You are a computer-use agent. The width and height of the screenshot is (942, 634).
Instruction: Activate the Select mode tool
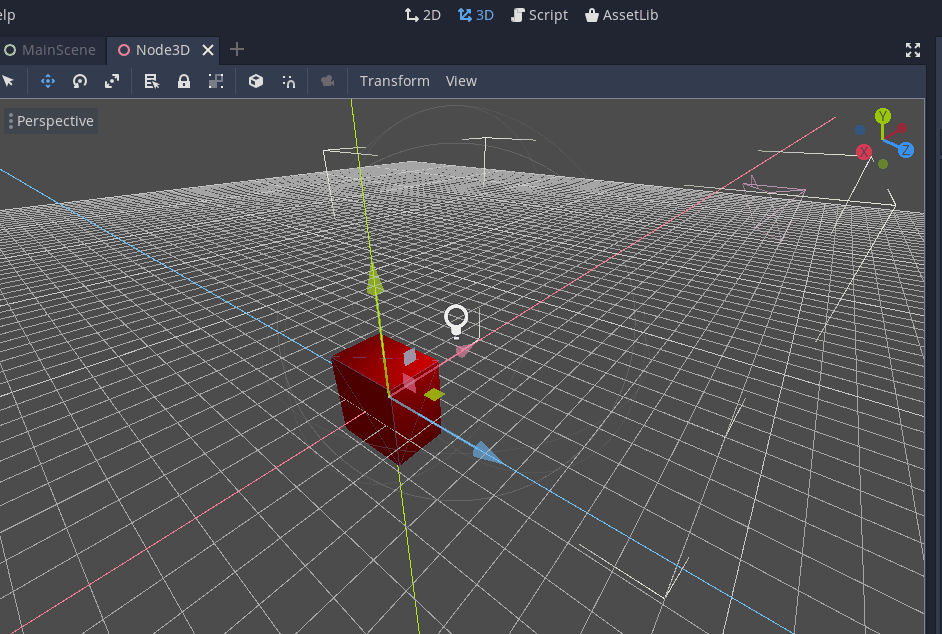point(8,81)
